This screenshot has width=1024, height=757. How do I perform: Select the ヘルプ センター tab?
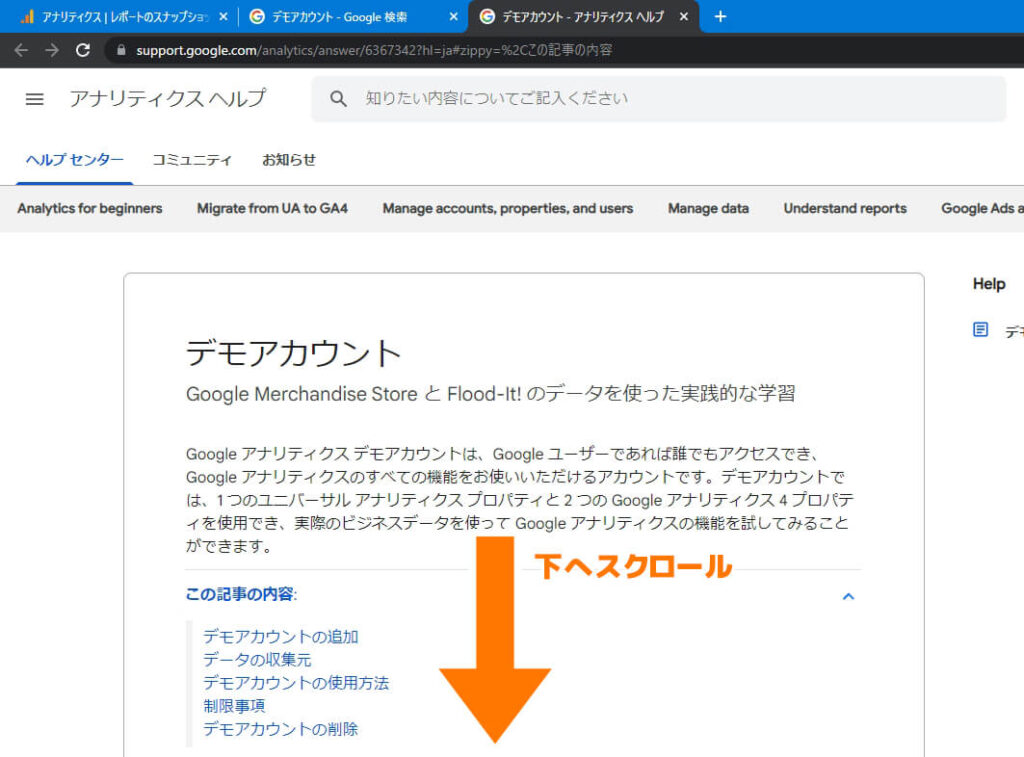click(74, 160)
